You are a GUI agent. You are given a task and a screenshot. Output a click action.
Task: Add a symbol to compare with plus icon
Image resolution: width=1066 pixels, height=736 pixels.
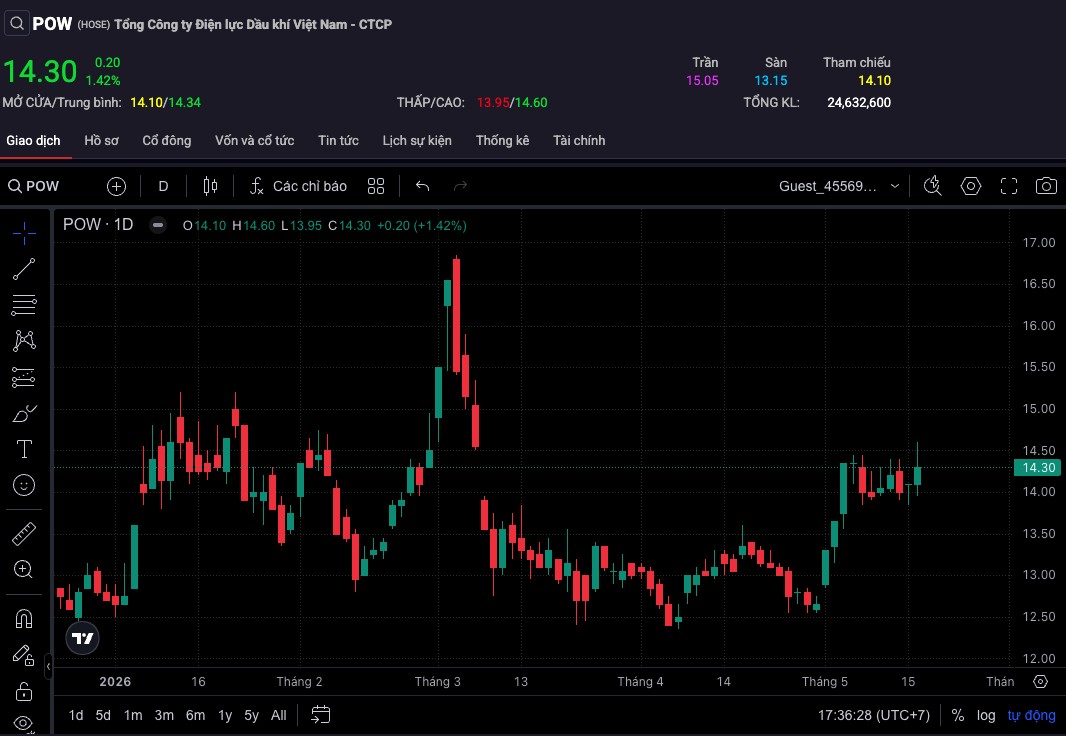[x=116, y=186]
